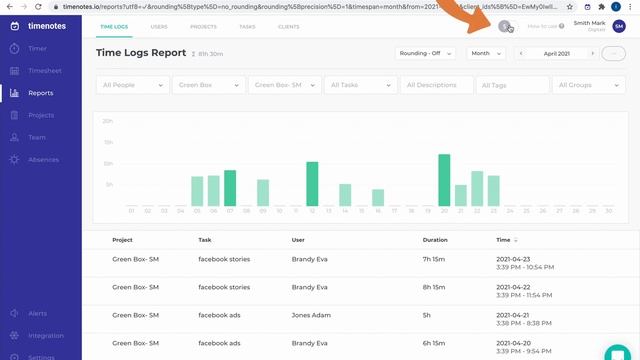Click the All Tags input field
This screenshot has width=640, height=360.
pos(513,85)
